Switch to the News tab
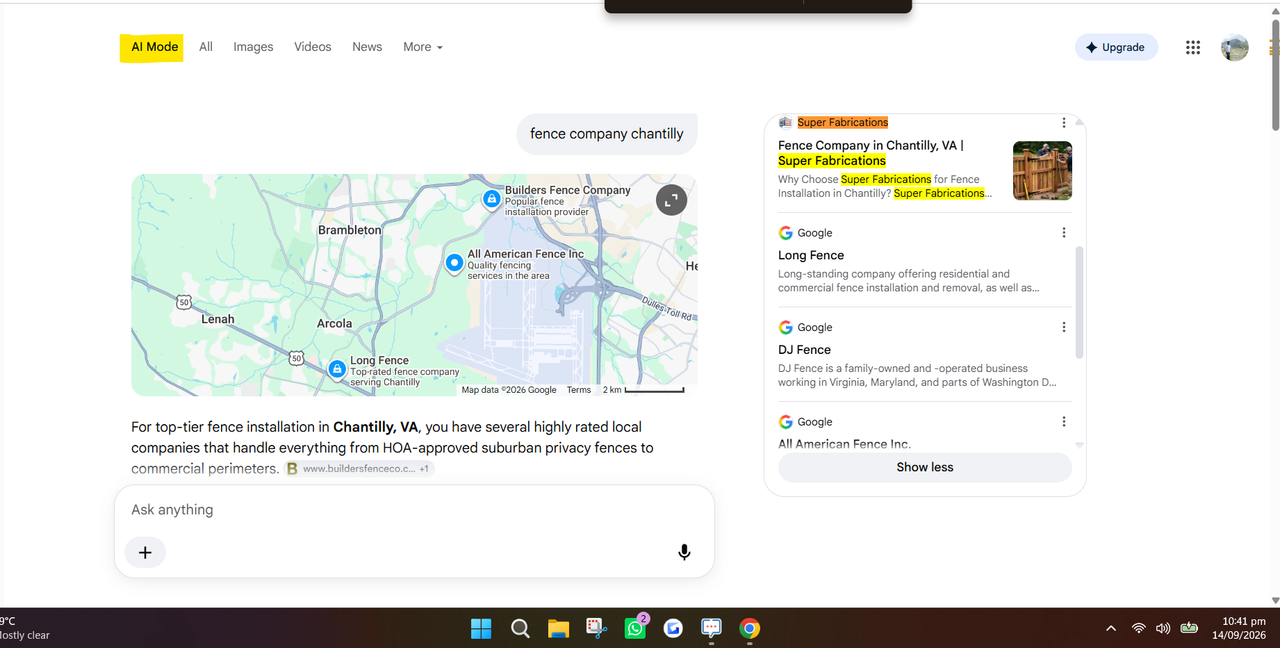1280x648 pixels. coord(367,47)
